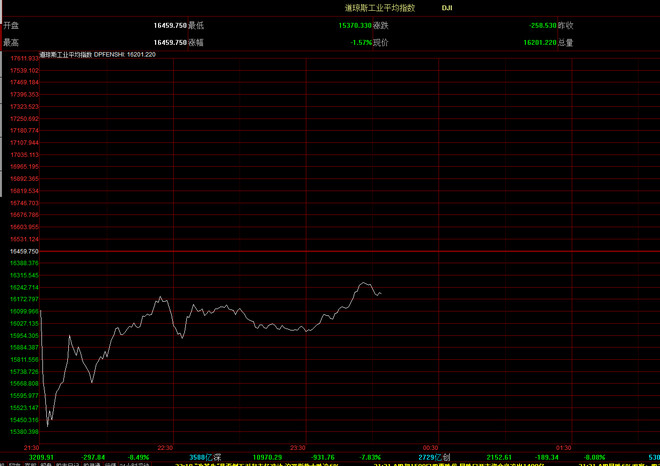660x466 pixels.
Task: Click the 22:30 time axis marker
Action: (x=165, y=448)
